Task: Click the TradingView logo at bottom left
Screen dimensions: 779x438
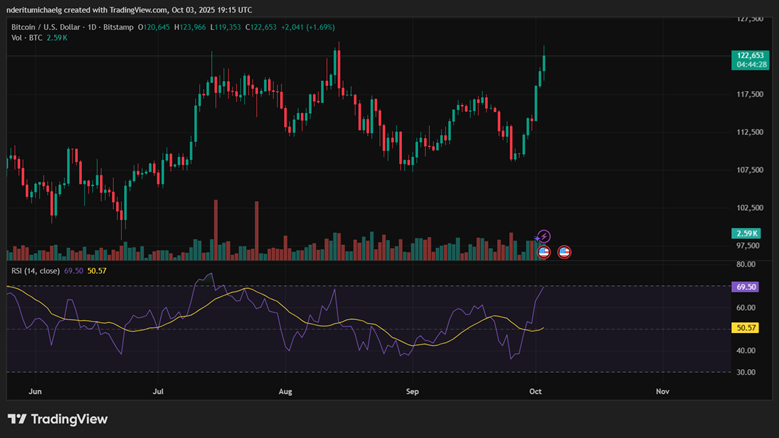Action: [57, 419]
